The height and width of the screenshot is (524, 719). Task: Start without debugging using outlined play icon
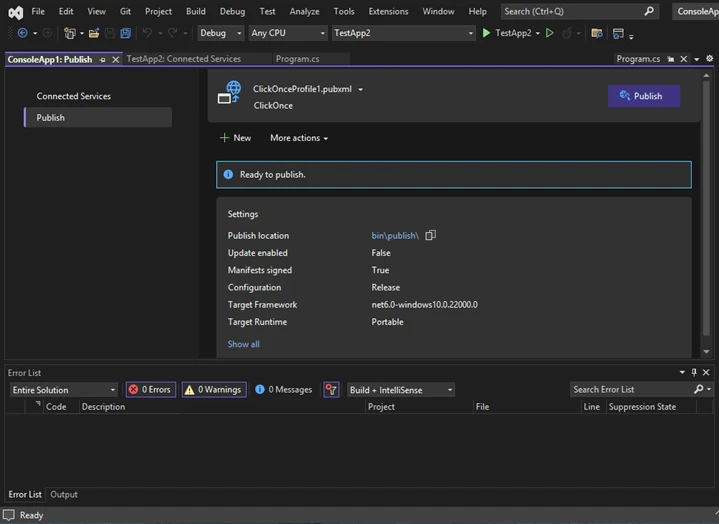click(549, 33)
